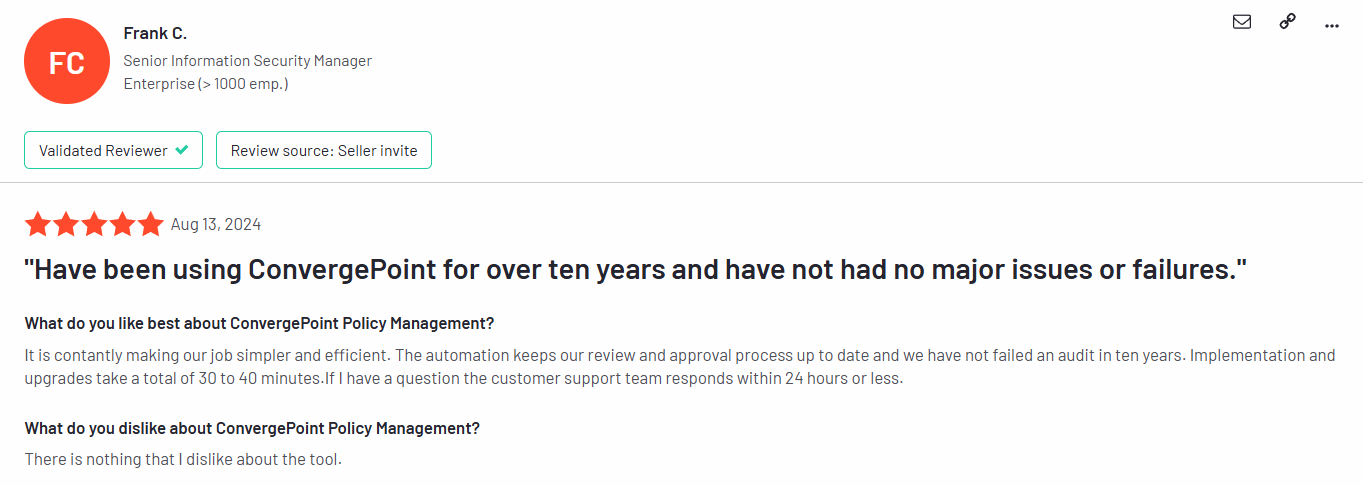
Task: Select the Review source: Seller invite badge
Action: pyautogui.click(x=323, y=150)
